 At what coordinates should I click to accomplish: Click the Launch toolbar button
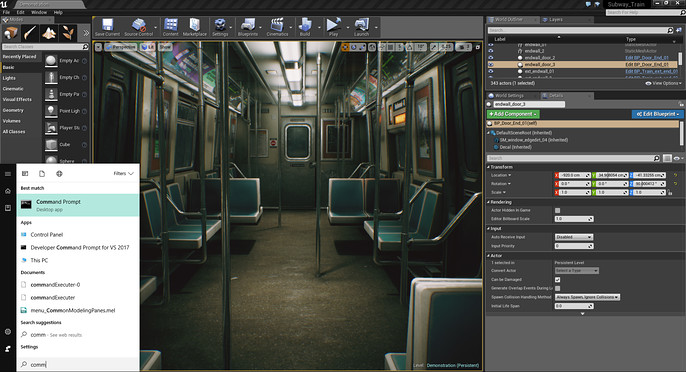(x=361, y=27)
